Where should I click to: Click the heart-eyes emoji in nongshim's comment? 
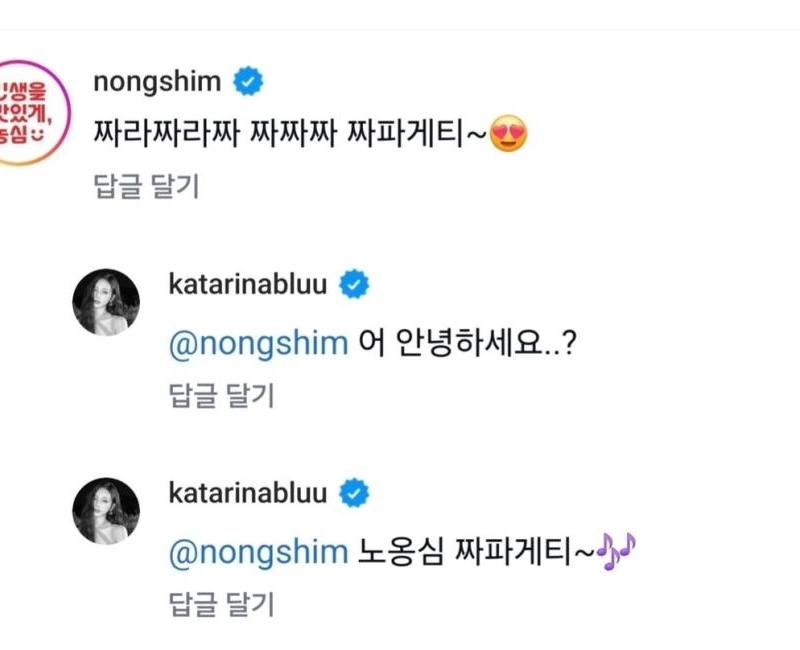(509, 134)
